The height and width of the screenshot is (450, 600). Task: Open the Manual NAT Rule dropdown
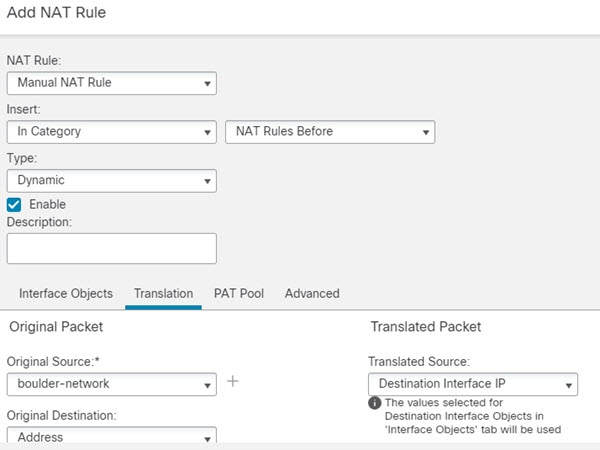(x=112, y=83)
